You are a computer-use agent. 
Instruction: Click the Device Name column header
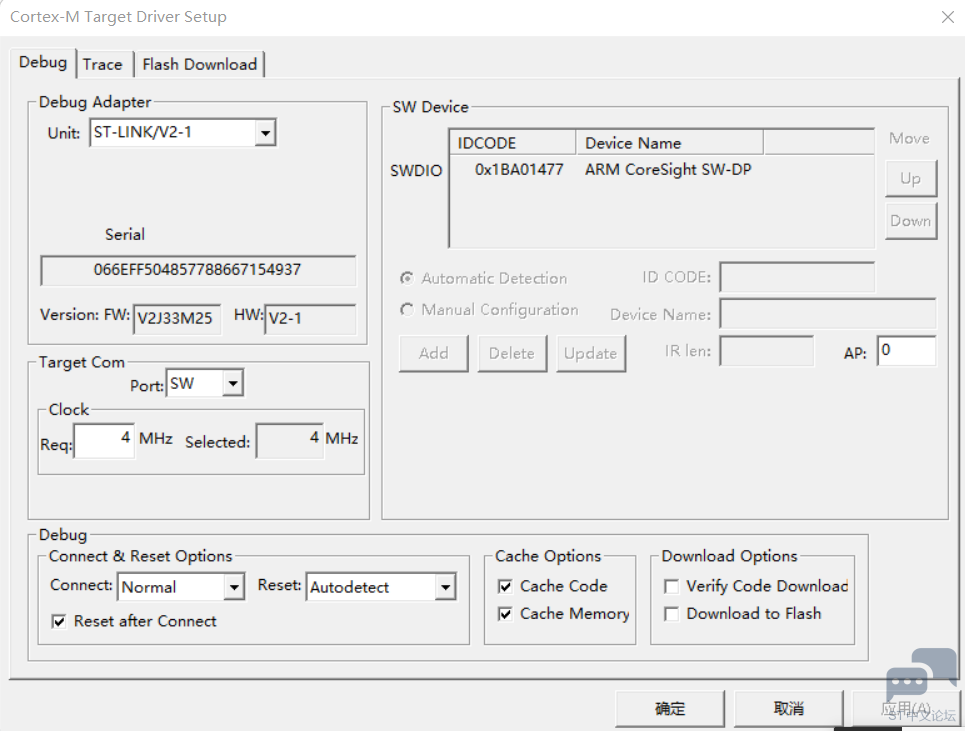pyautogui.click(x=668, y=143)
